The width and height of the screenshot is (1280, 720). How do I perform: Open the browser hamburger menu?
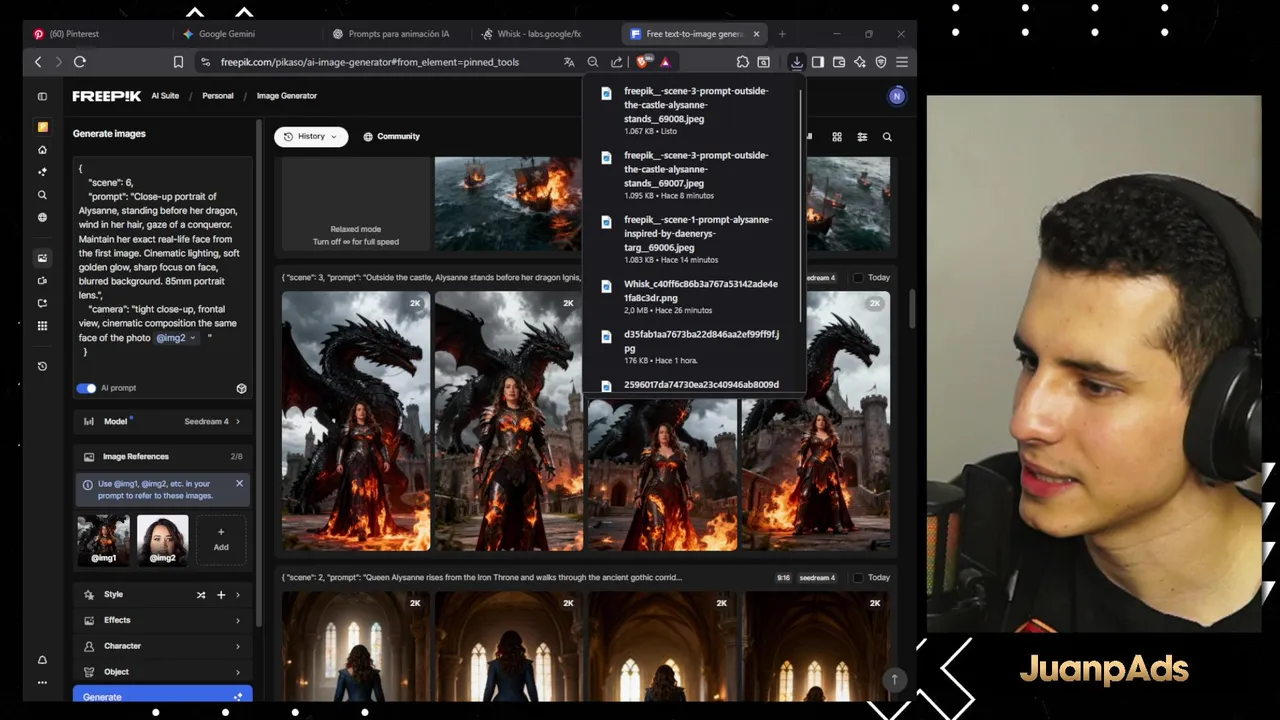[902, 62]
